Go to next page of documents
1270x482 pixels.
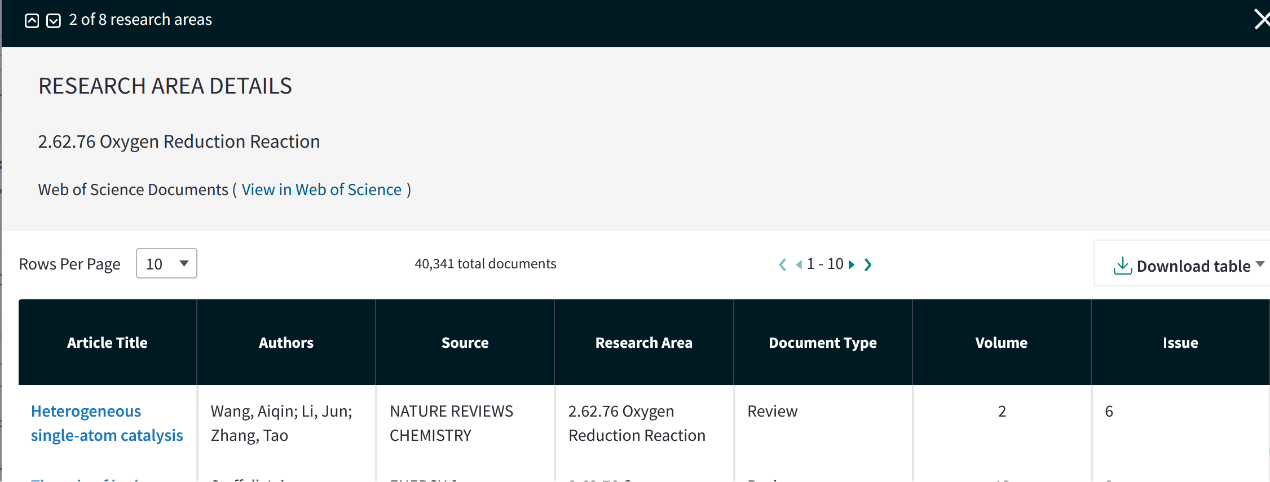(x=851, y=265)
